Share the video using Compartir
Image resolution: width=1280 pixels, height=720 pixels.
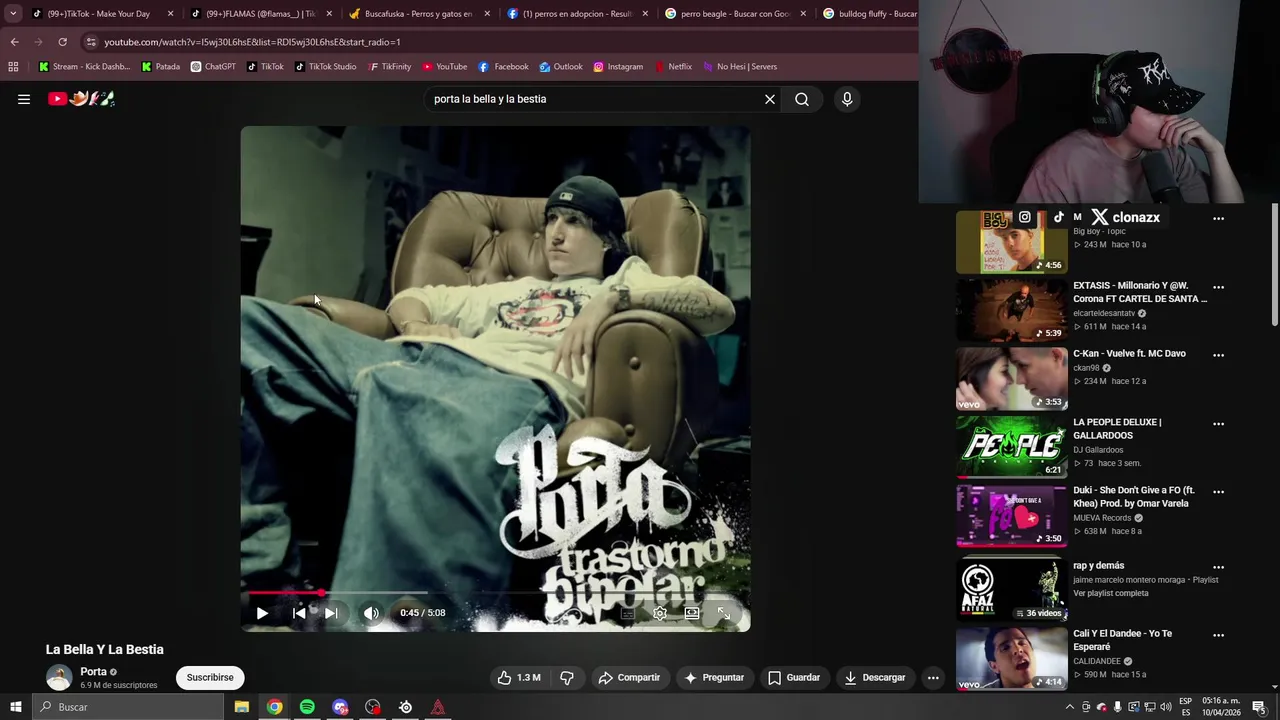629,677
